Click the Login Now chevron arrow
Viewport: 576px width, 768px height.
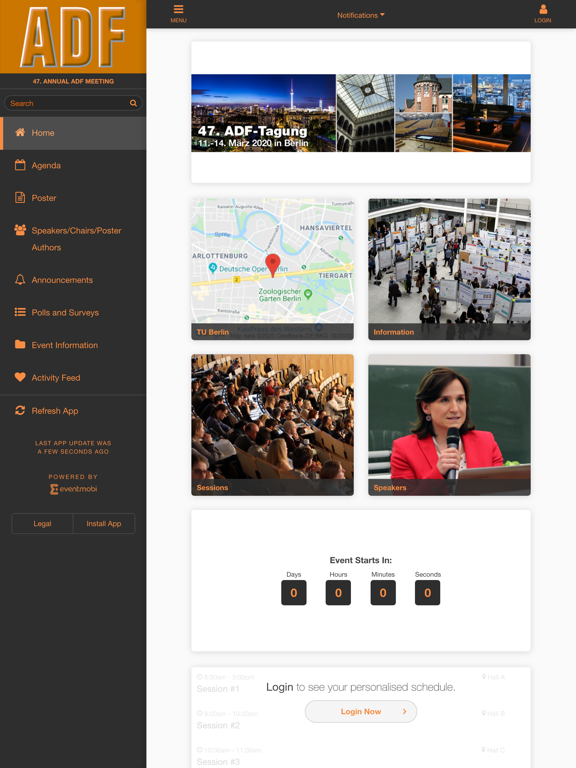tap(404, 711)
